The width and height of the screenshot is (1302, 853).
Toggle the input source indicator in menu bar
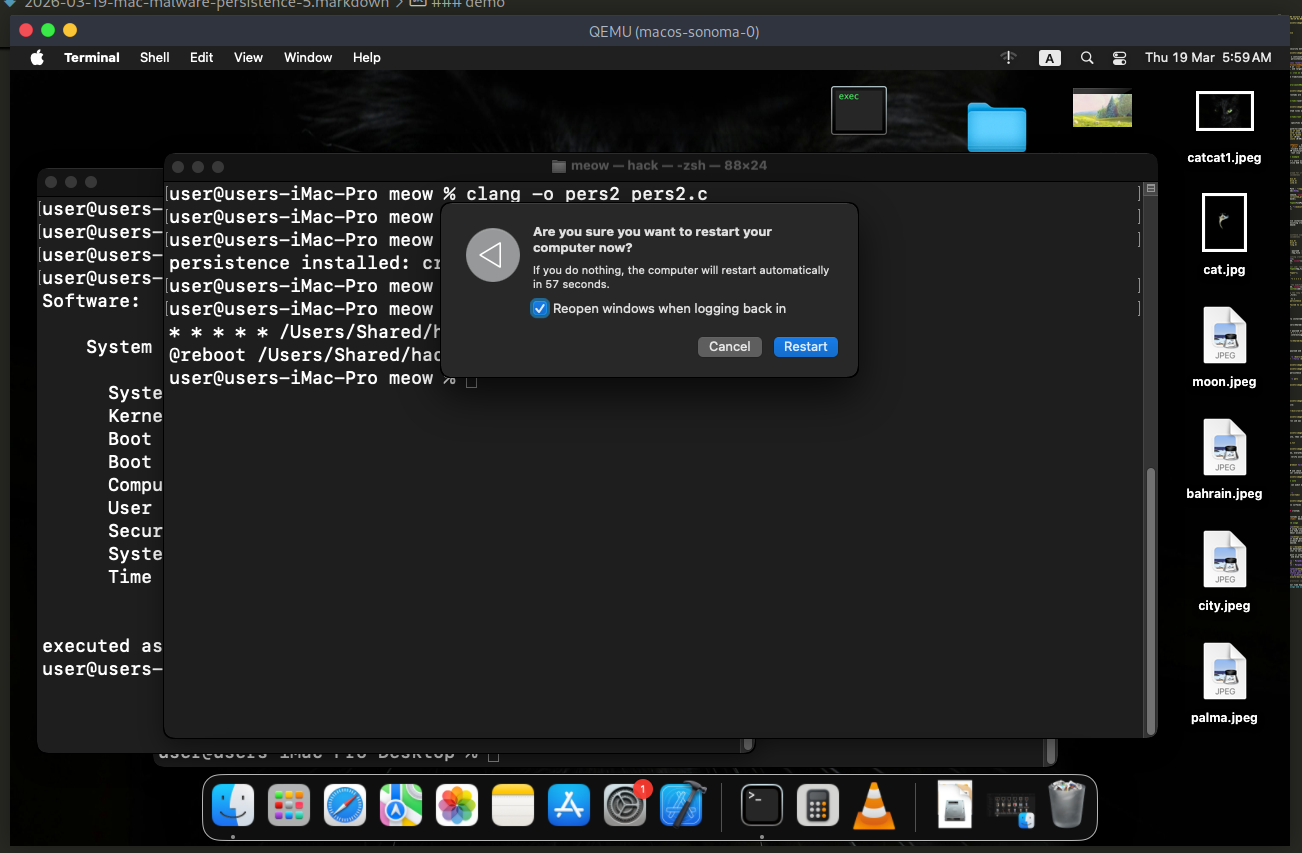tap(1050, 58)
